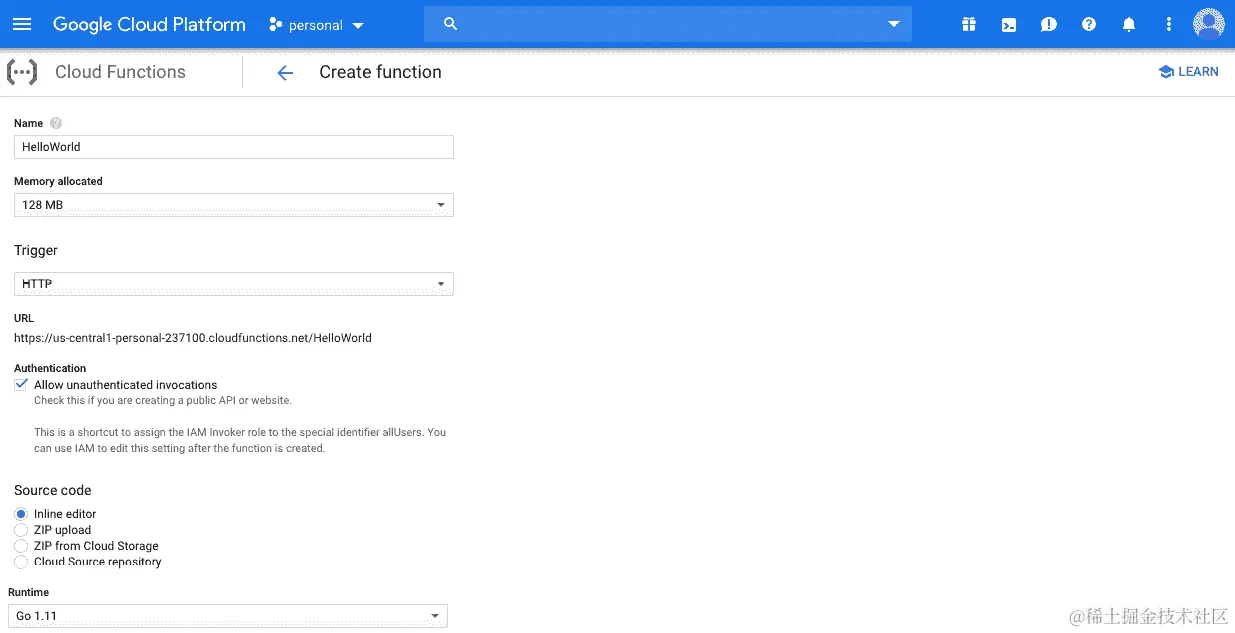The width and height of the screenshot is (1235, 633).
Task: Open the user account avatar
Action: click(x=1209, y=24)
